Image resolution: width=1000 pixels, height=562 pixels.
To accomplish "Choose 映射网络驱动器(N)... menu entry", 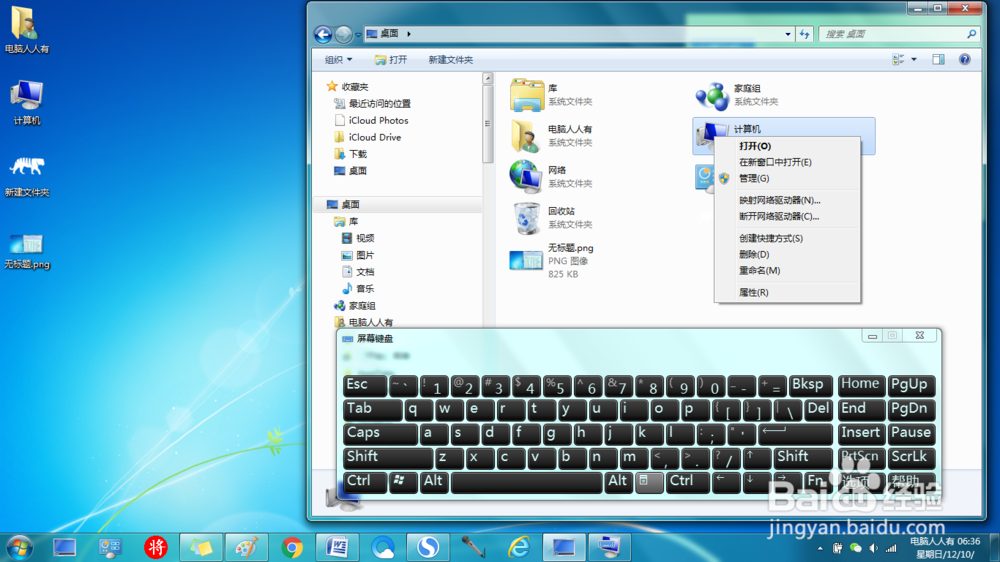I will tap(787, 200).
